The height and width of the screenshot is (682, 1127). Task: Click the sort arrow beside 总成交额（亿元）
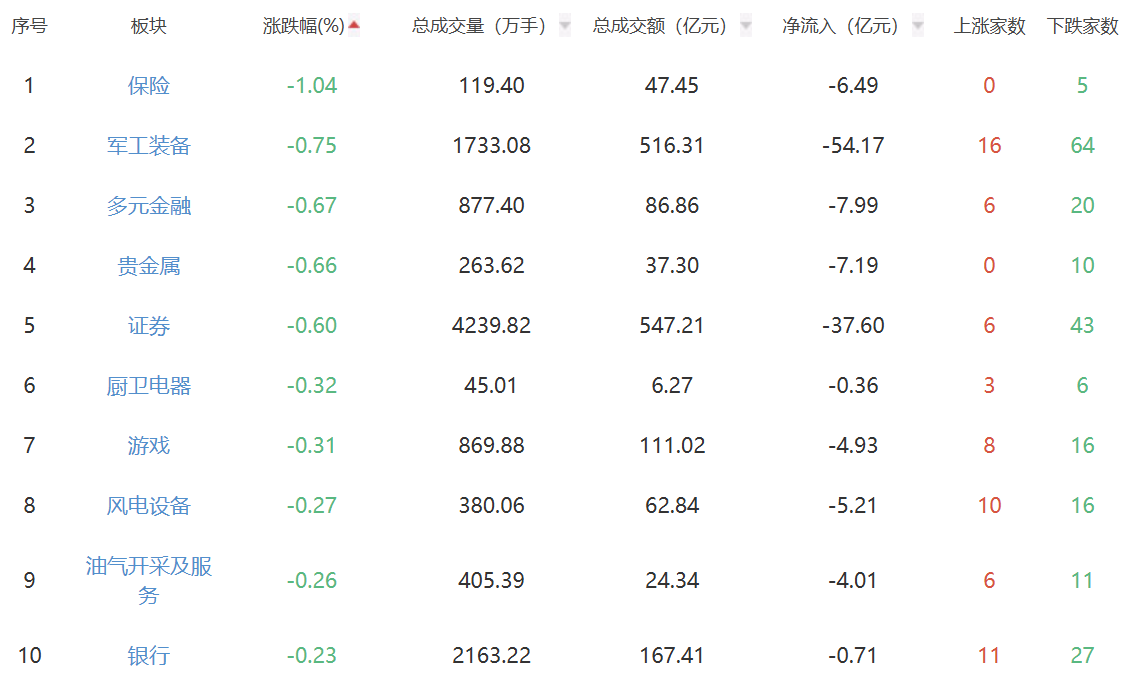pyautogui.click(x=745, y=27)
